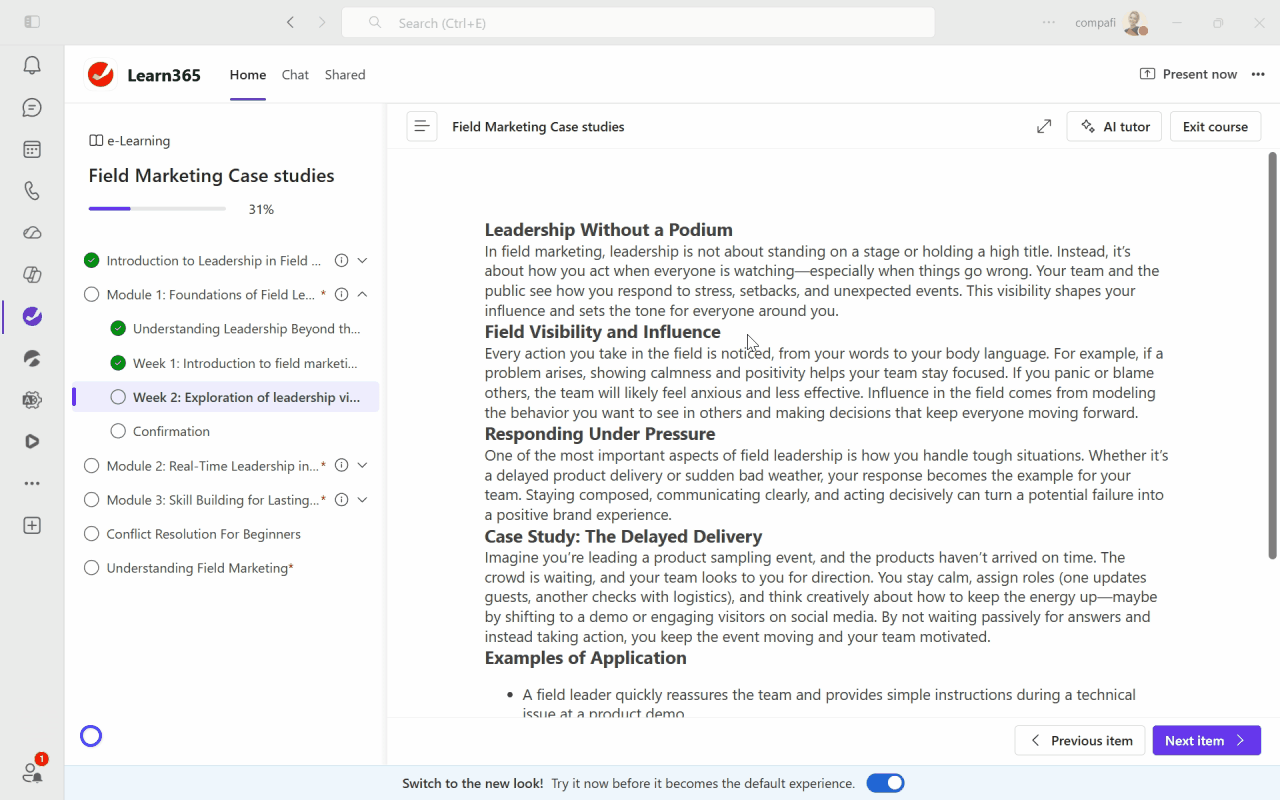This screenshot has height=800, width=1280.
Task: Toggle the course outline hamburger menu
Action: click(x=422, y=126)
